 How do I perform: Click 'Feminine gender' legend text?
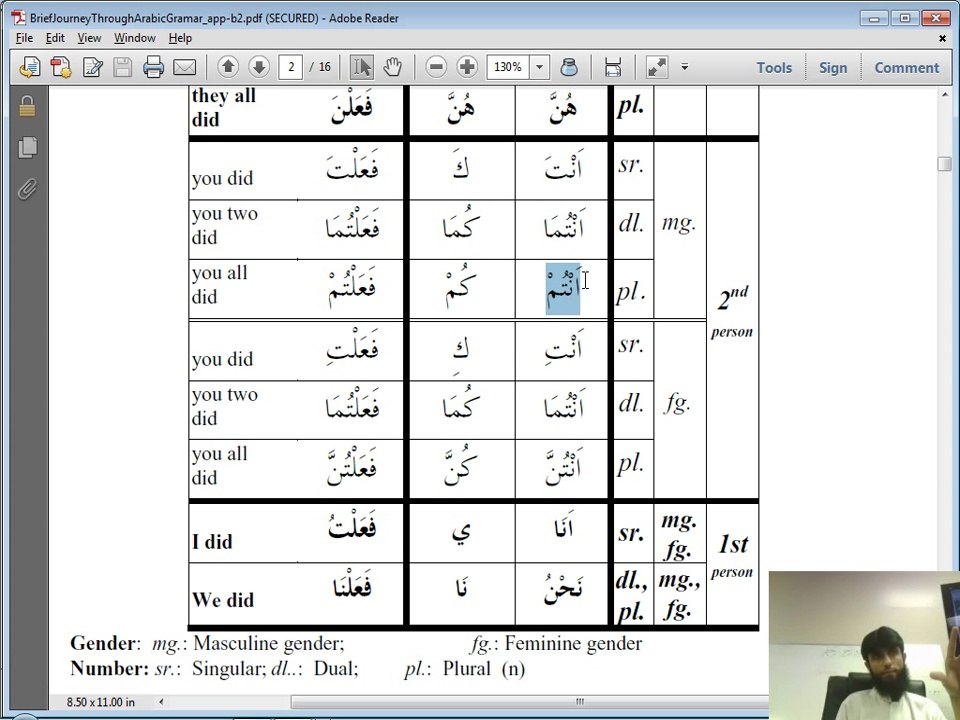point(574,643)
